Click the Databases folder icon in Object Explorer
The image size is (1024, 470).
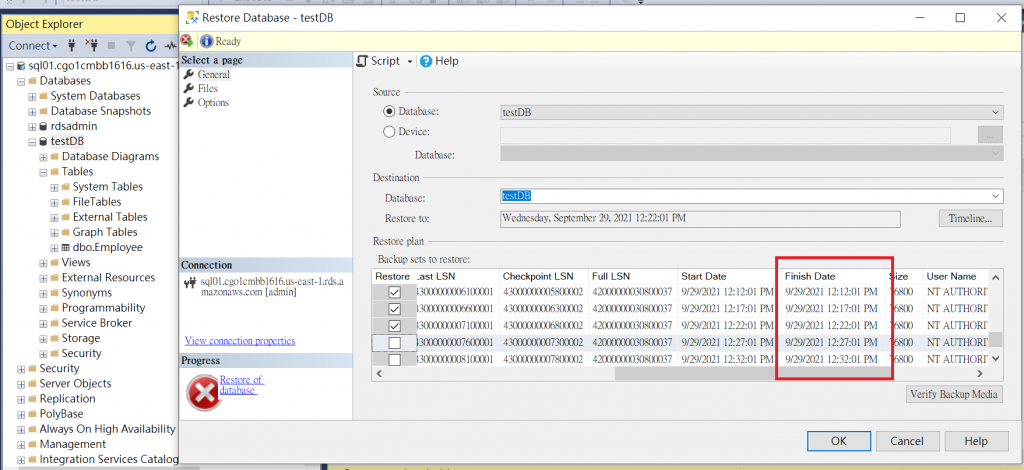point(33,81)
